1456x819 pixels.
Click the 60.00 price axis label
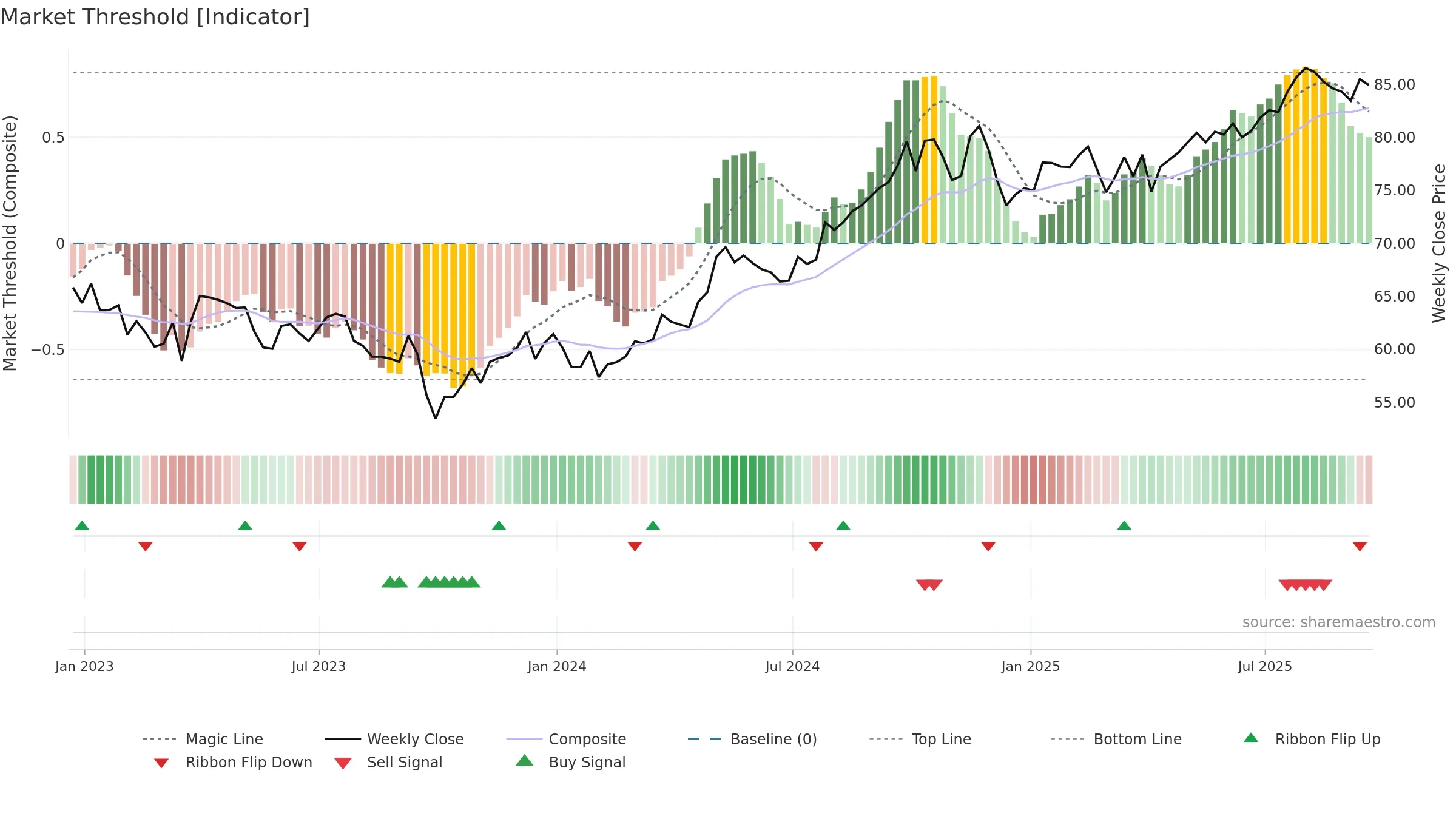1395,349
